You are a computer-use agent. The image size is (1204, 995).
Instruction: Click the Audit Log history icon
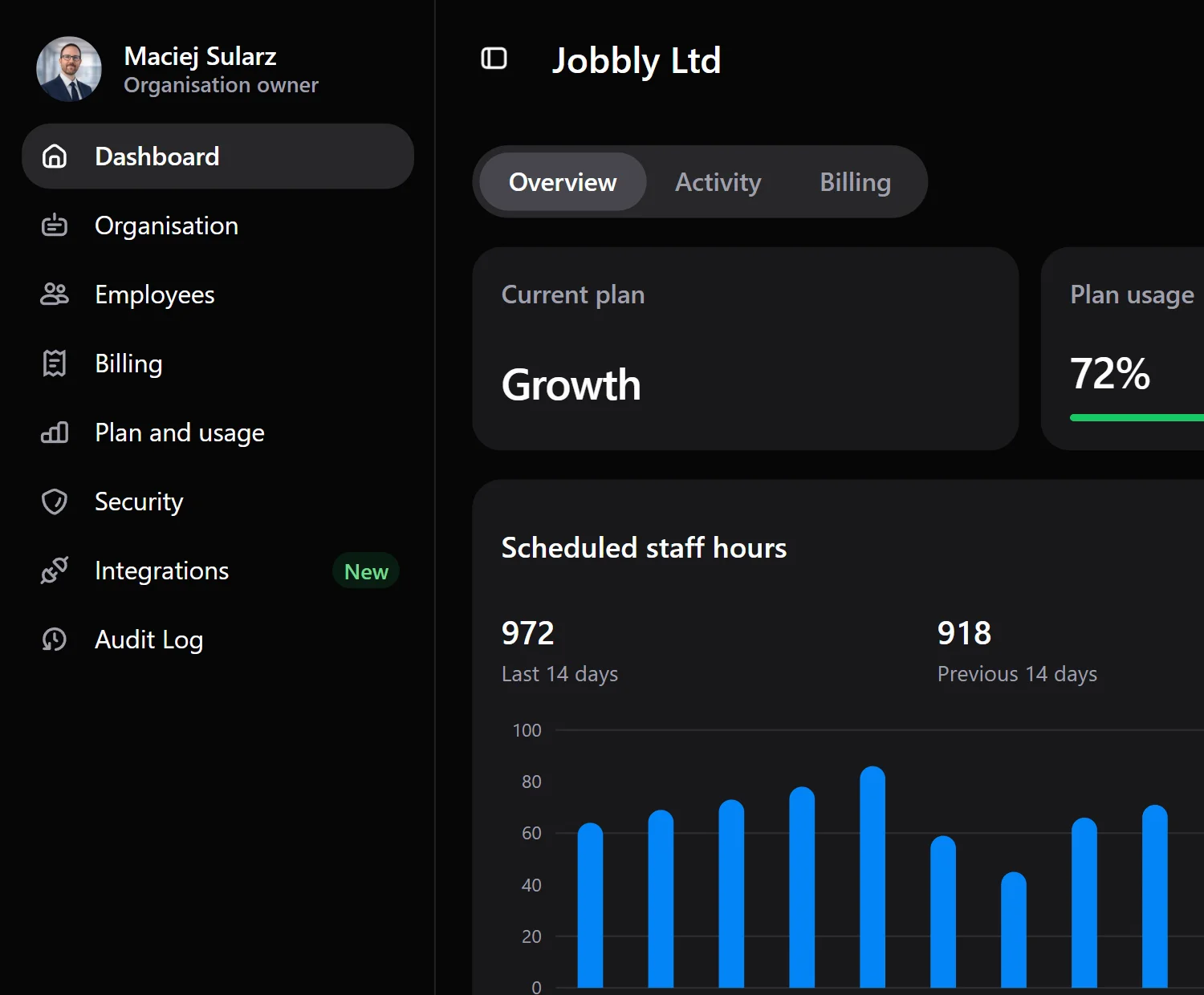click(55, 640)
